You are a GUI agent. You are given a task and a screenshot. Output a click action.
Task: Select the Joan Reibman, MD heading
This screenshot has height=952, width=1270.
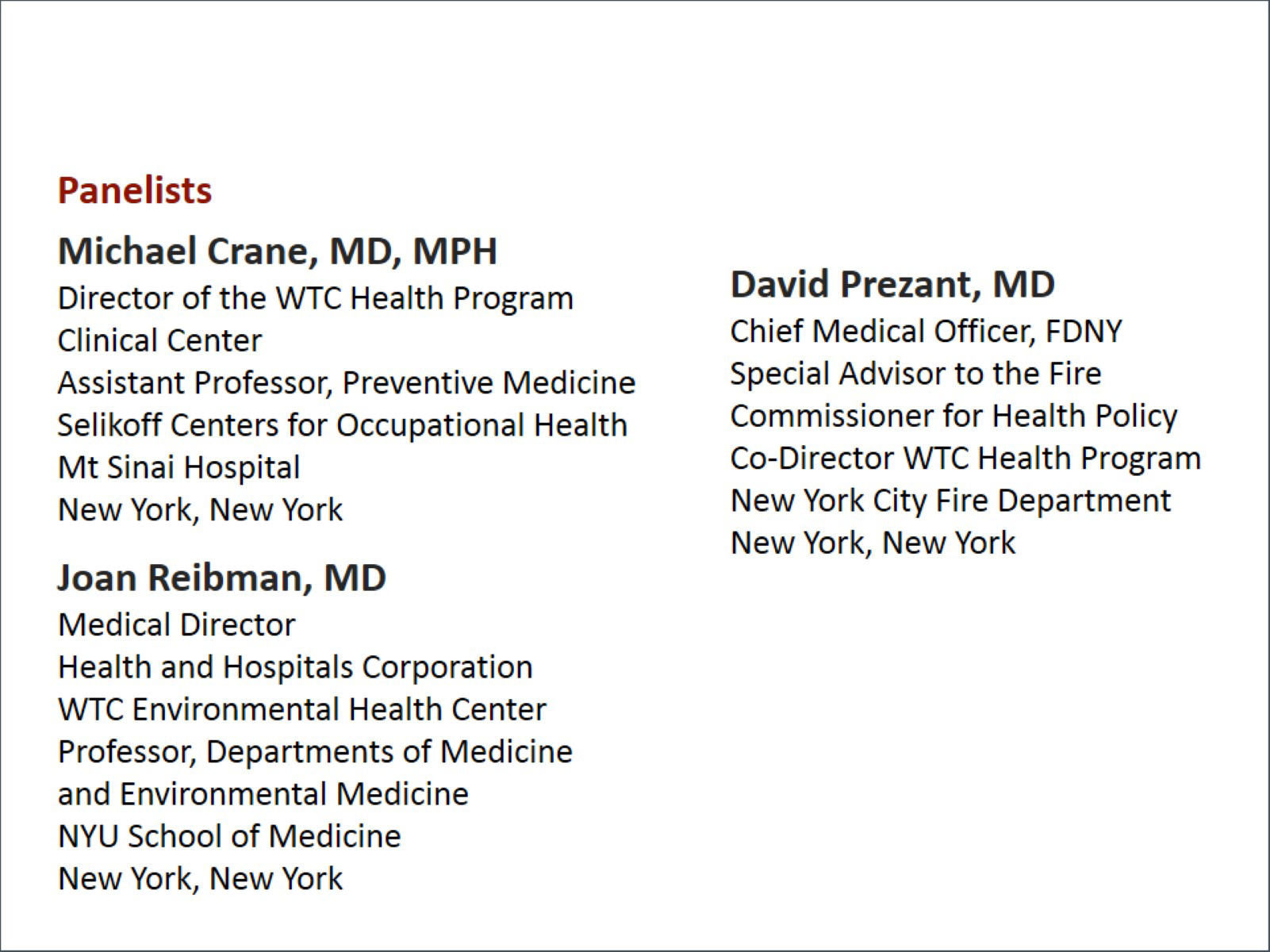[221, 578]
